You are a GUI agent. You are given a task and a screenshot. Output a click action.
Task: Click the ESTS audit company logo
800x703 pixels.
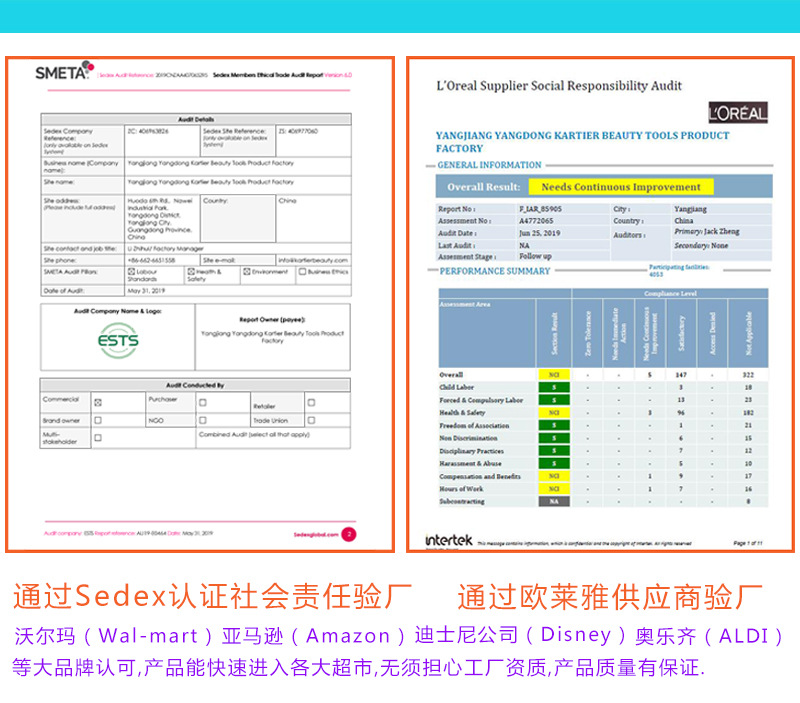tap(118, 340)
